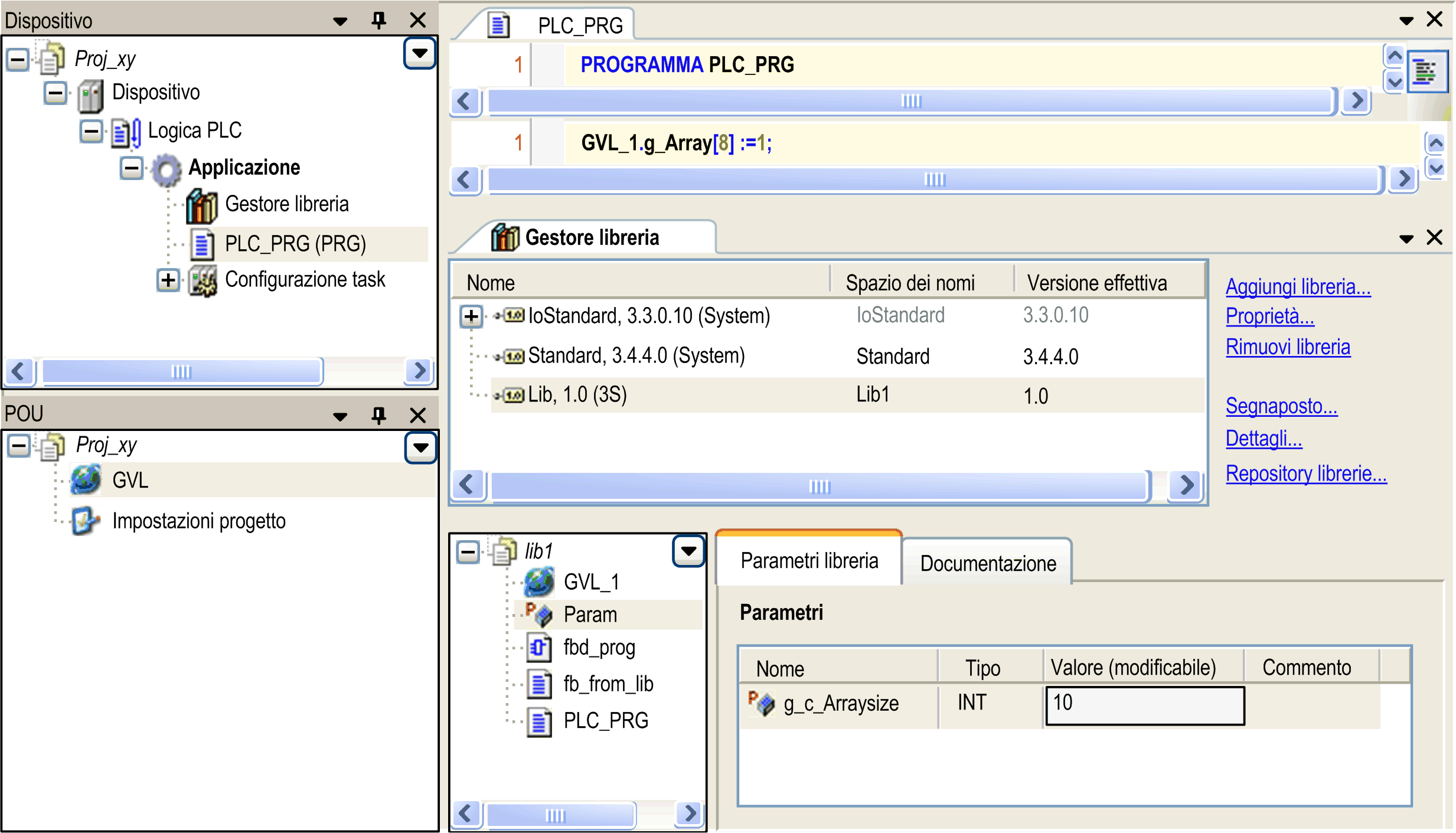Image resolution: width=1456 pixels, height=833 pixels.
Task: Open the Gestore libreria window menu arrow
Action: 1406,239
